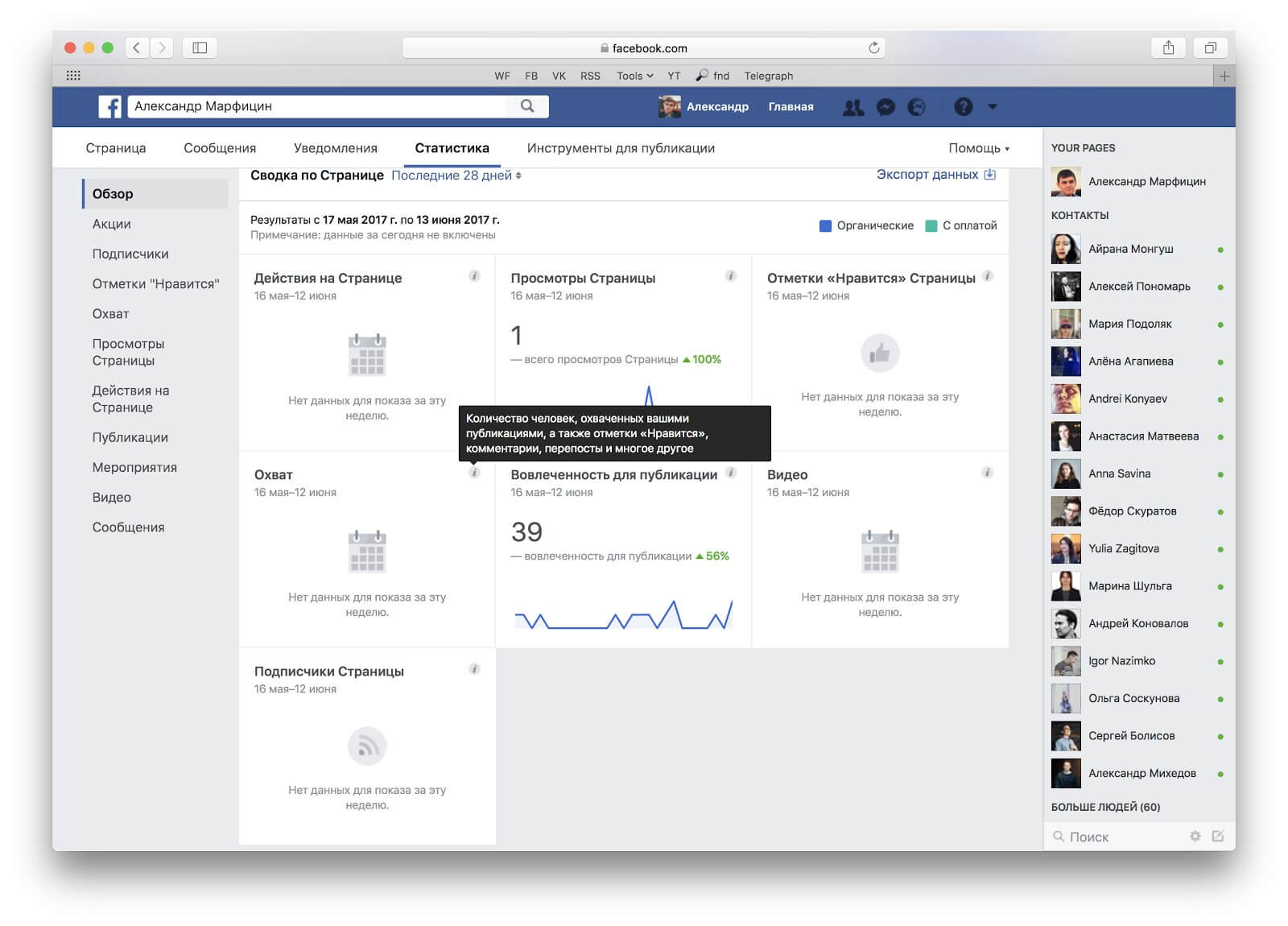Open chat settings gear icon
The height and width of the screenshot is (926, 1288).
1195,837
